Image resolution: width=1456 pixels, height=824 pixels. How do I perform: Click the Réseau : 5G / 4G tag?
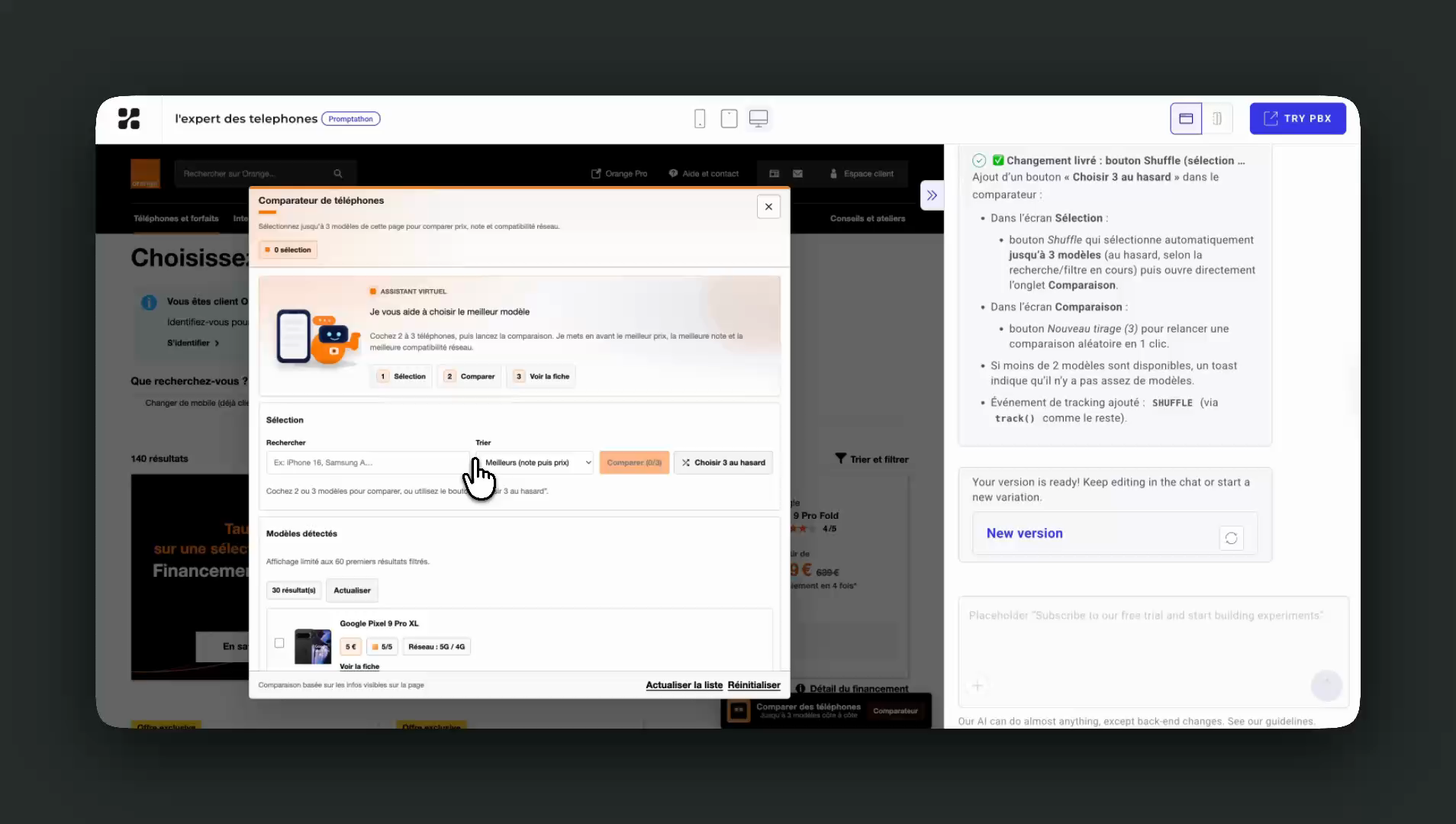[436, 647]
